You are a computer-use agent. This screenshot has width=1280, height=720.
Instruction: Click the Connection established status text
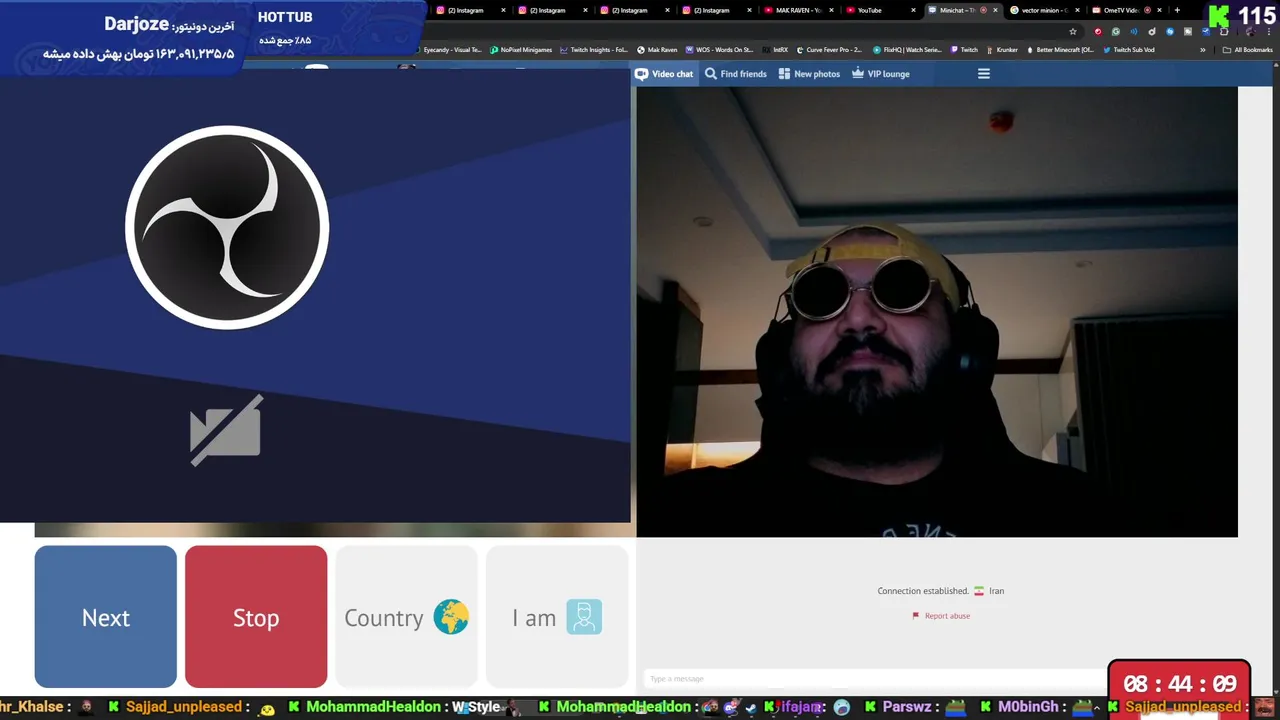point(923,591)
